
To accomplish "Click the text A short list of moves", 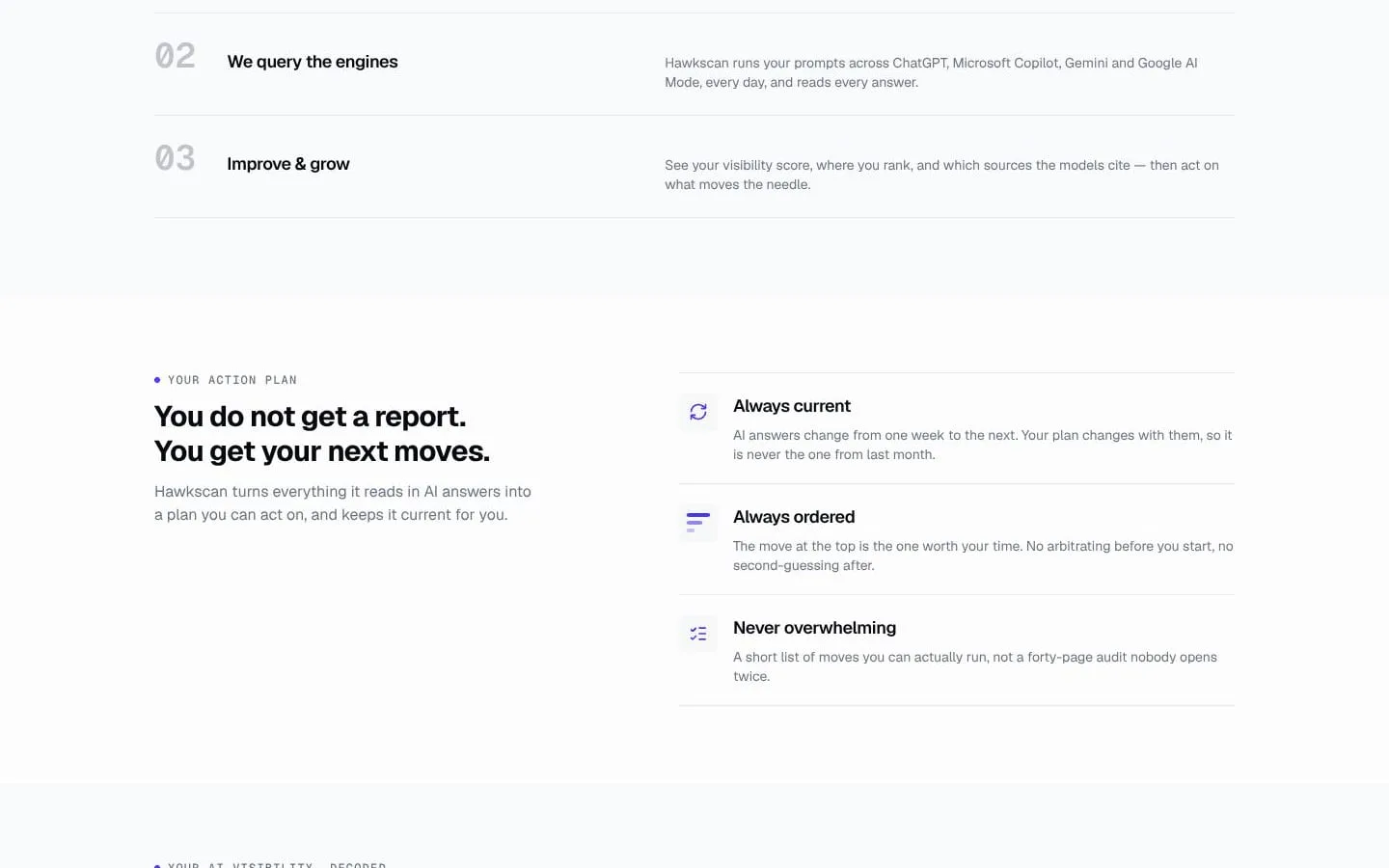I will tap(975, 666).
